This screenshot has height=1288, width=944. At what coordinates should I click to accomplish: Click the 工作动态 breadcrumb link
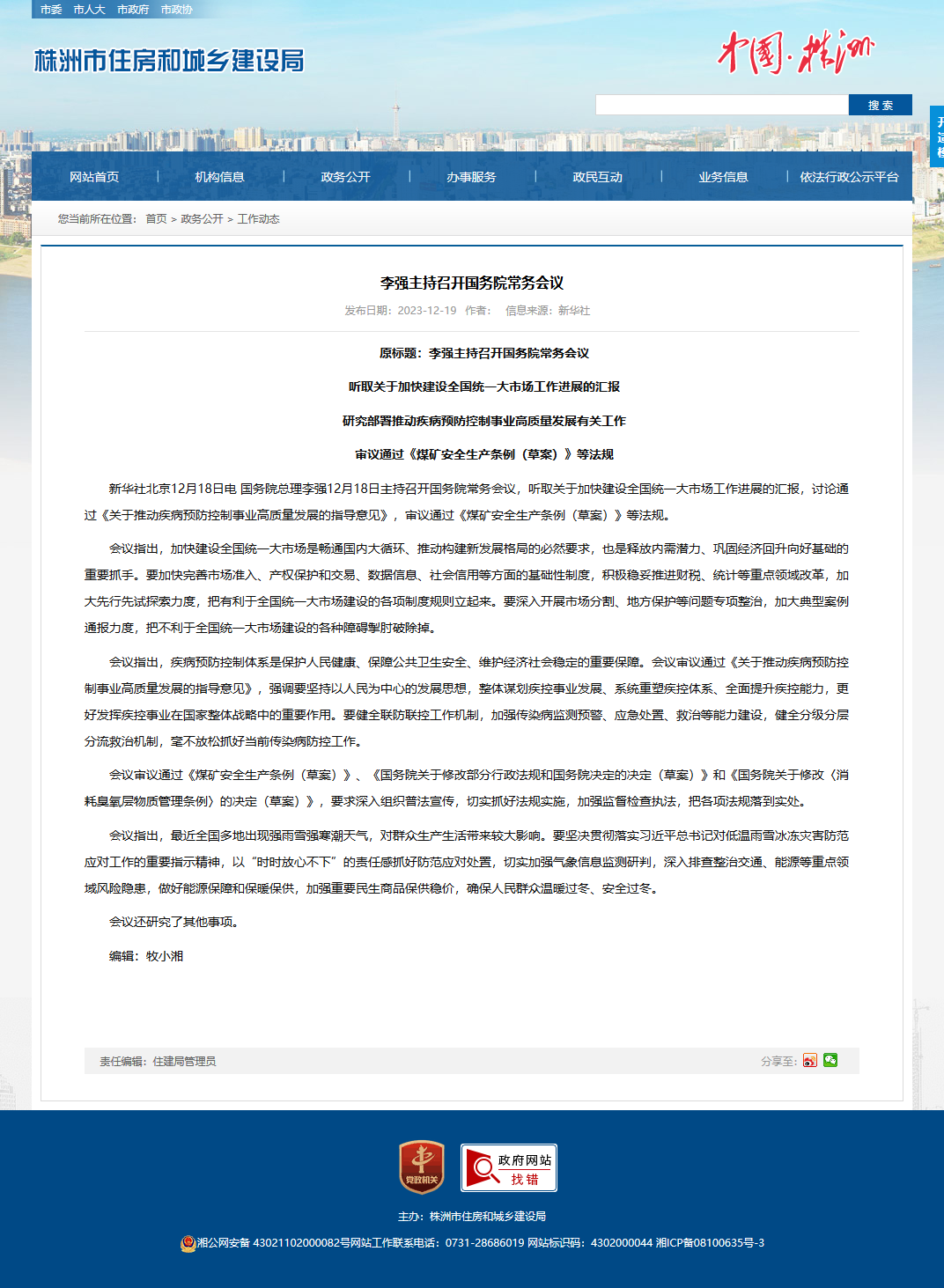click(x=258, y=219)
